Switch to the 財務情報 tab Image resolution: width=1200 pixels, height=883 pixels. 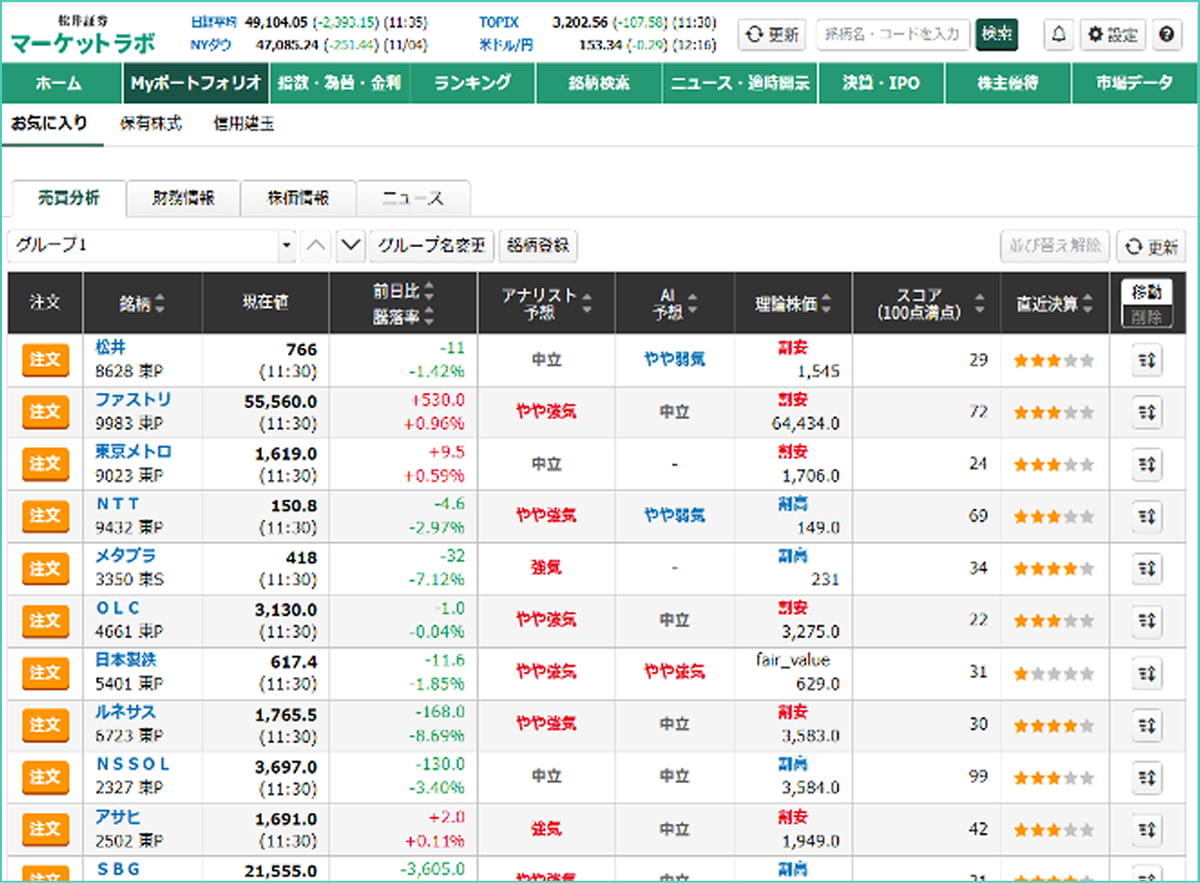click(x=183, y=199)
